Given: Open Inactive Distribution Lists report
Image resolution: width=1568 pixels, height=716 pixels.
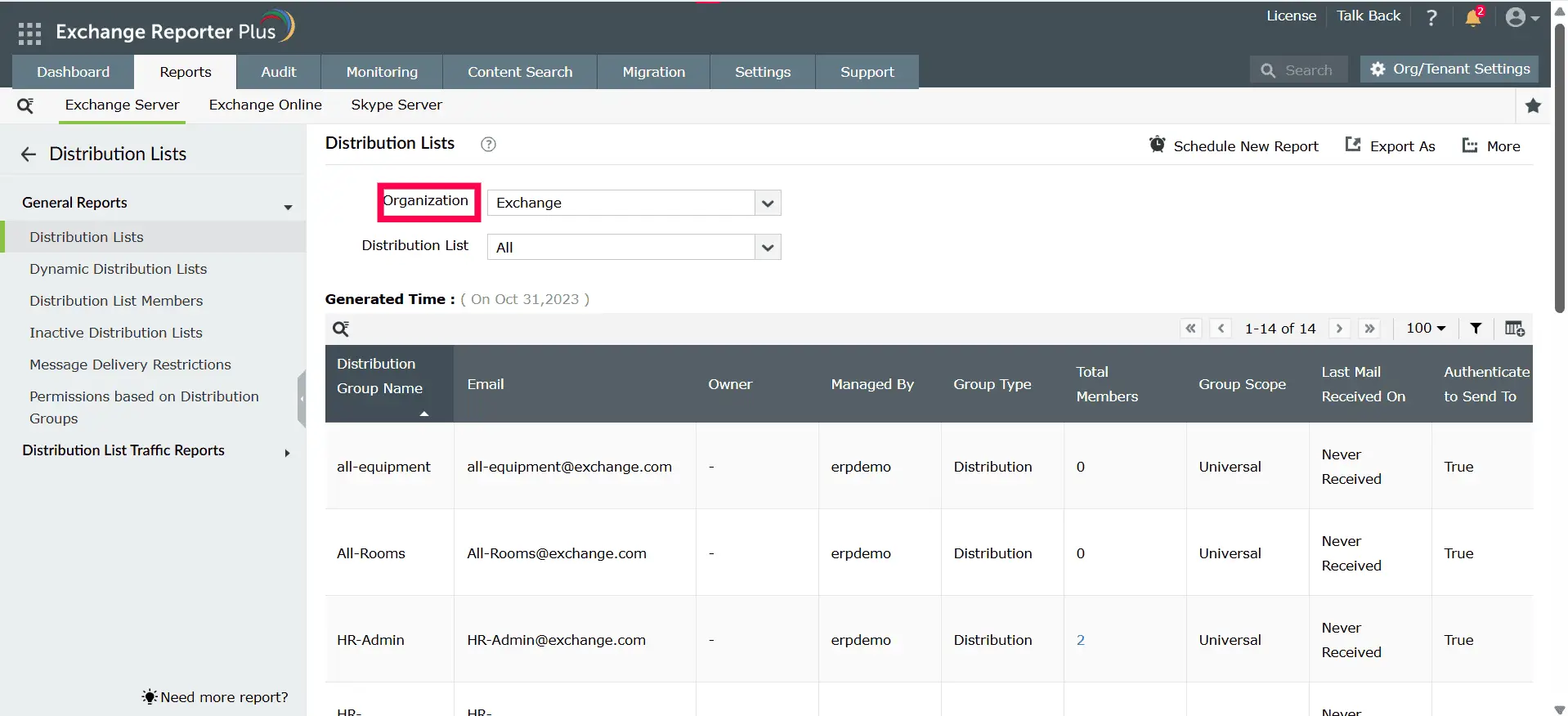Looking at the screenshot, I should pos(116,333).
